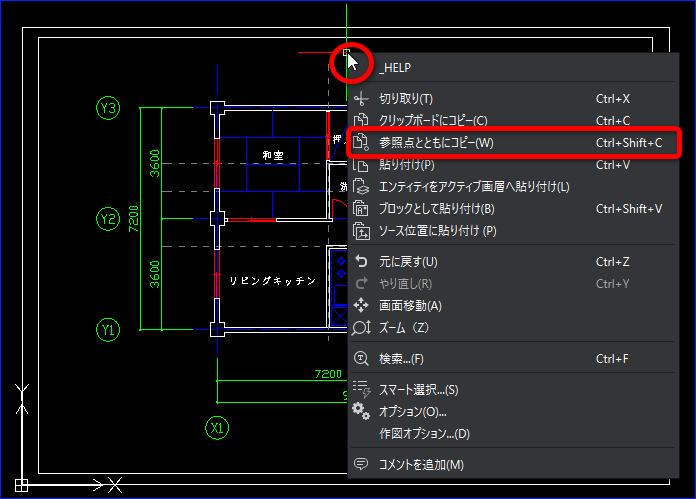Choose ブロックとして貼り付け(B) entry
The height and width of the screenshot is (499, 696).
(x=513, y=209)
